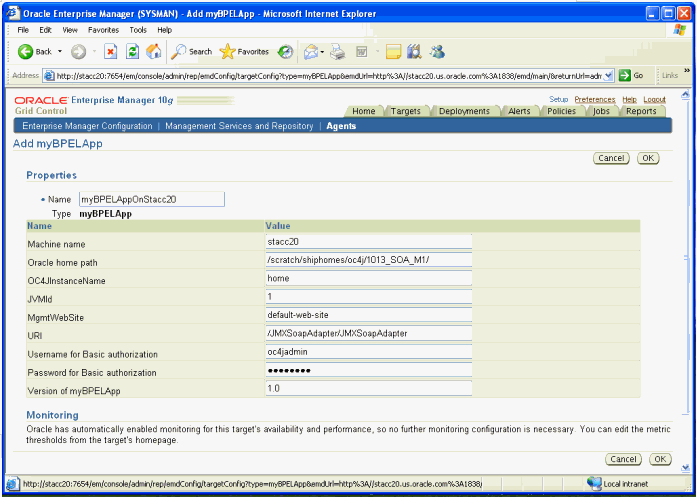Click the Name input field
This screenshot has height=497, width=697.
(151, 199)
